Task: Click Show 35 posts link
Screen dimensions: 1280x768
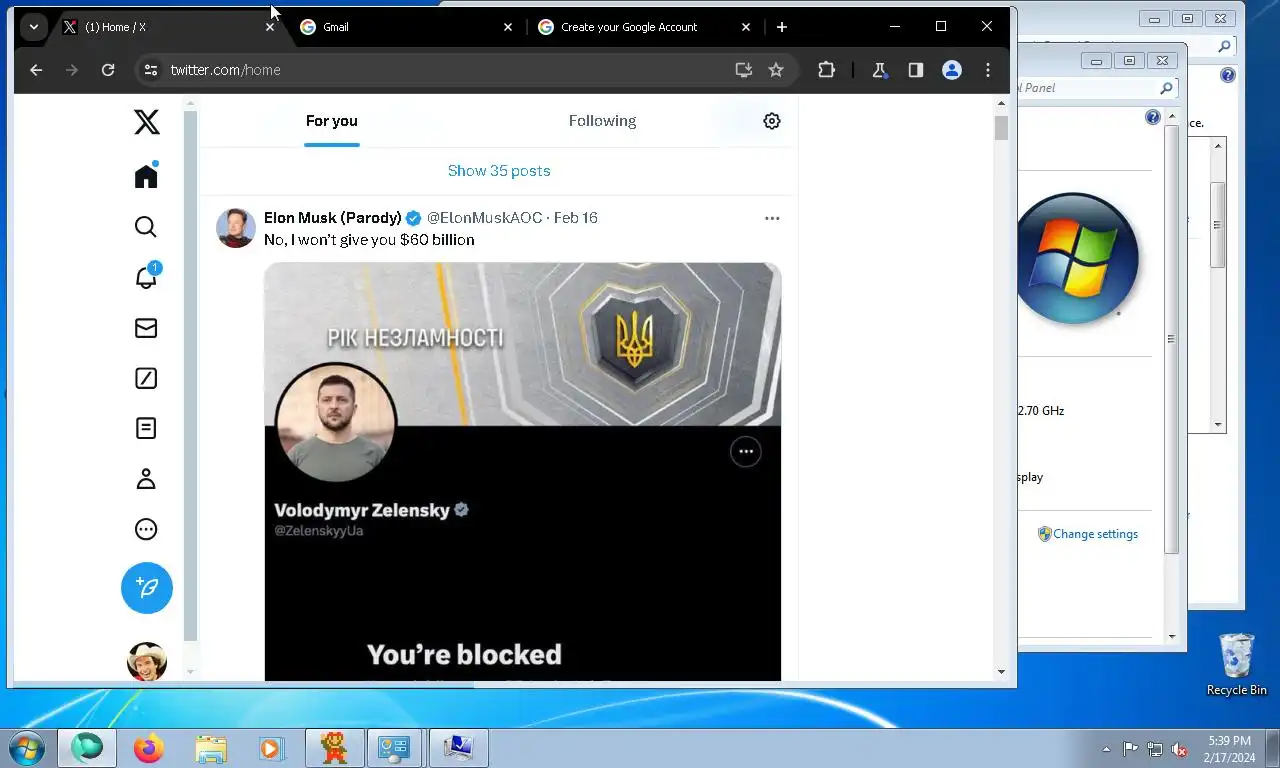Action: [x=499, y=171]
